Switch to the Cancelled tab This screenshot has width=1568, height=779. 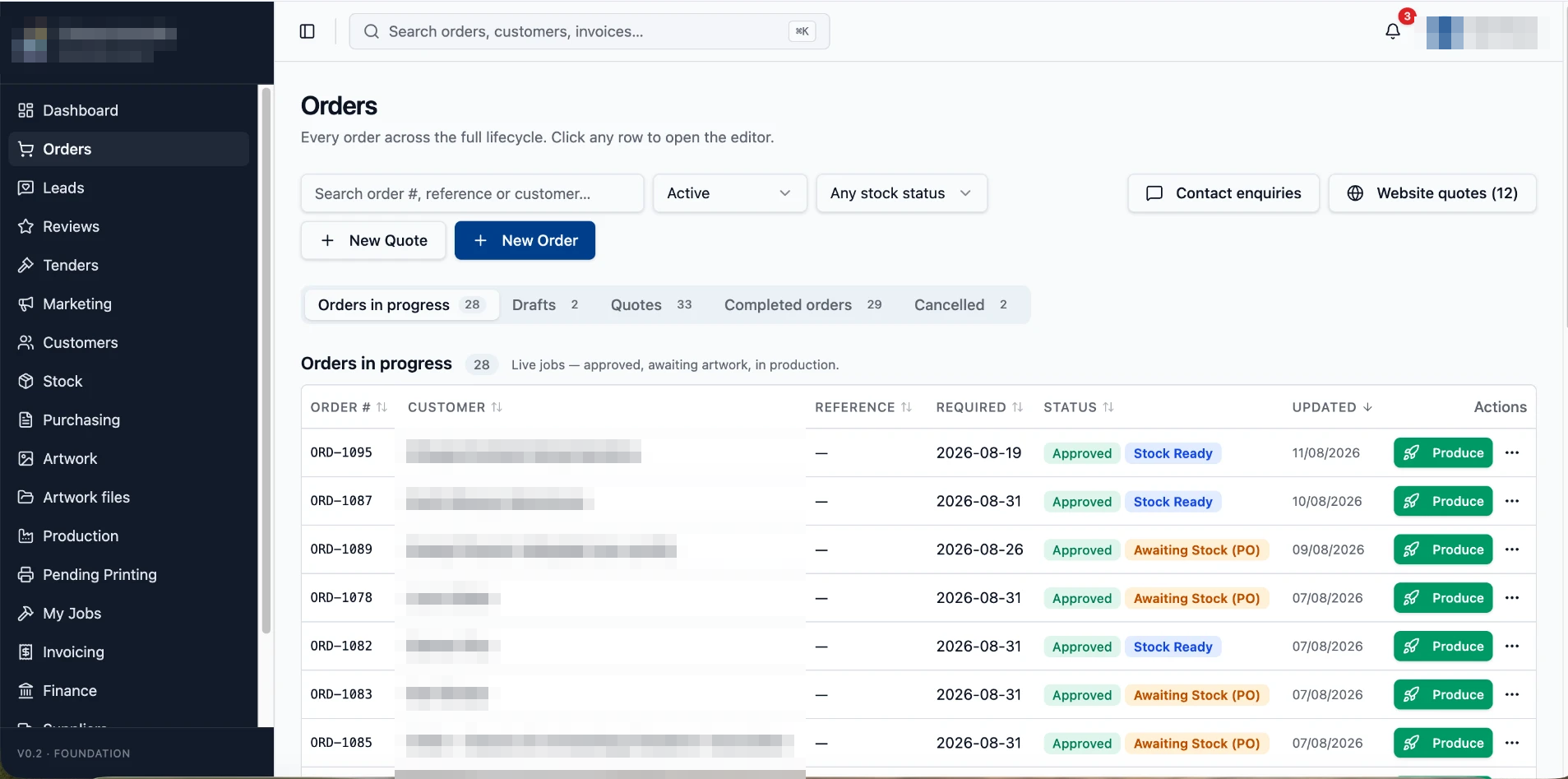[961, 305]
